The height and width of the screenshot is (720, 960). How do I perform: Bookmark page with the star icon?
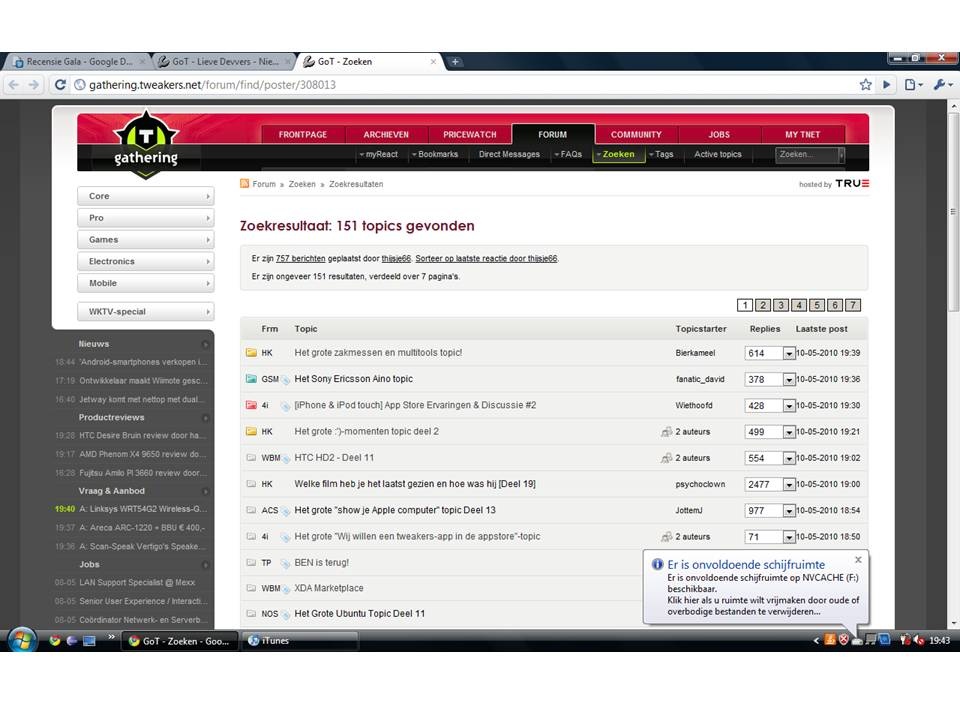pos(865,84)
